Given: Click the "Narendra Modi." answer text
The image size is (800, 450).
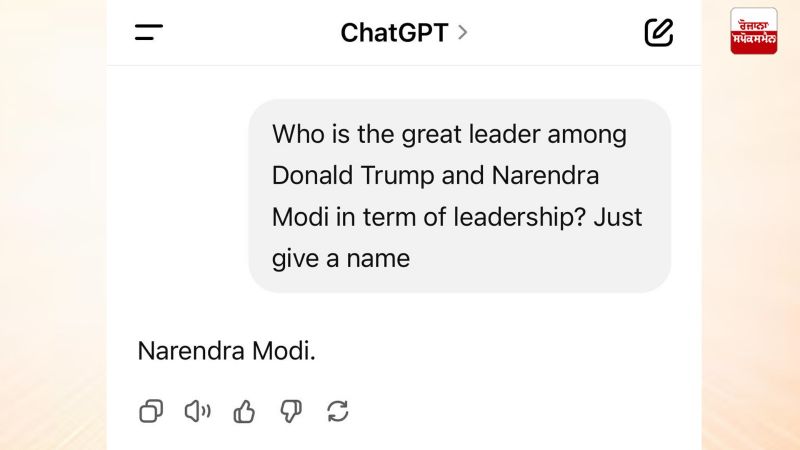Looking at the screenshot, I should pyautogui.click(x=226, y=352).
